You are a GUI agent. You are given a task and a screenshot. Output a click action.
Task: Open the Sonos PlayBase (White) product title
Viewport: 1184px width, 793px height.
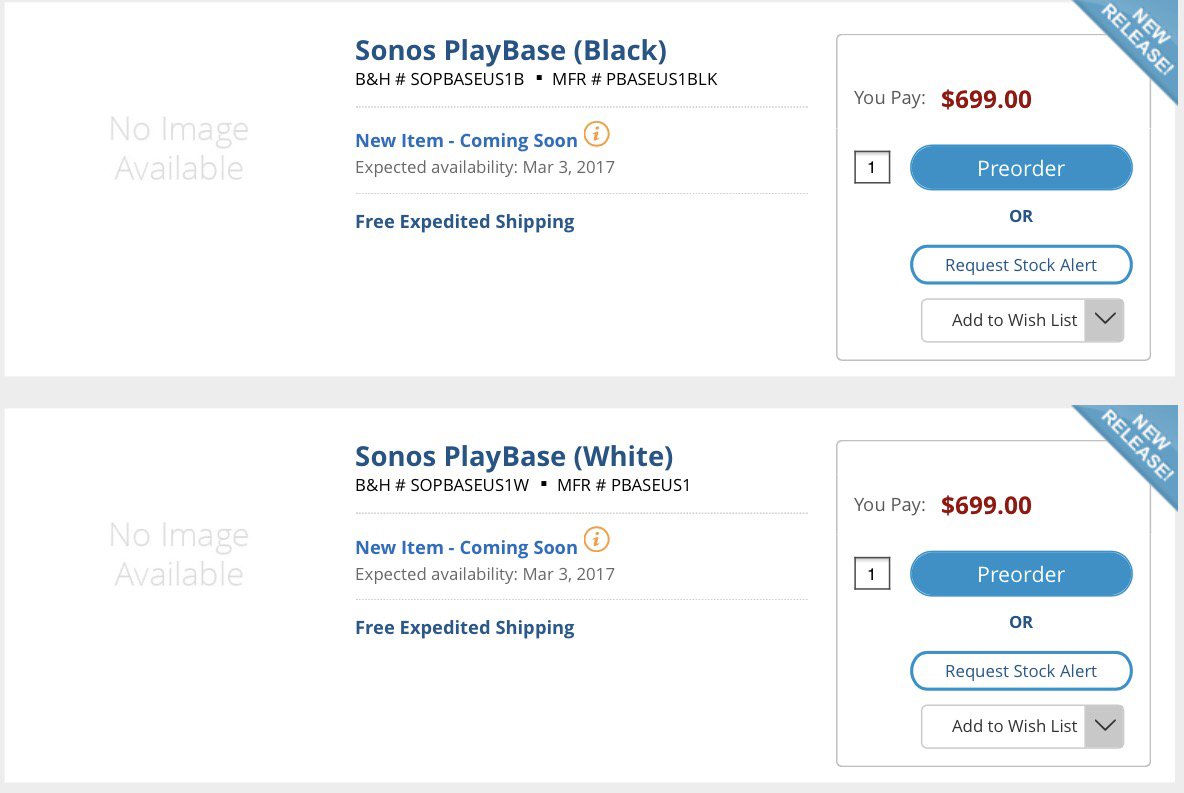tap(514, 457)
